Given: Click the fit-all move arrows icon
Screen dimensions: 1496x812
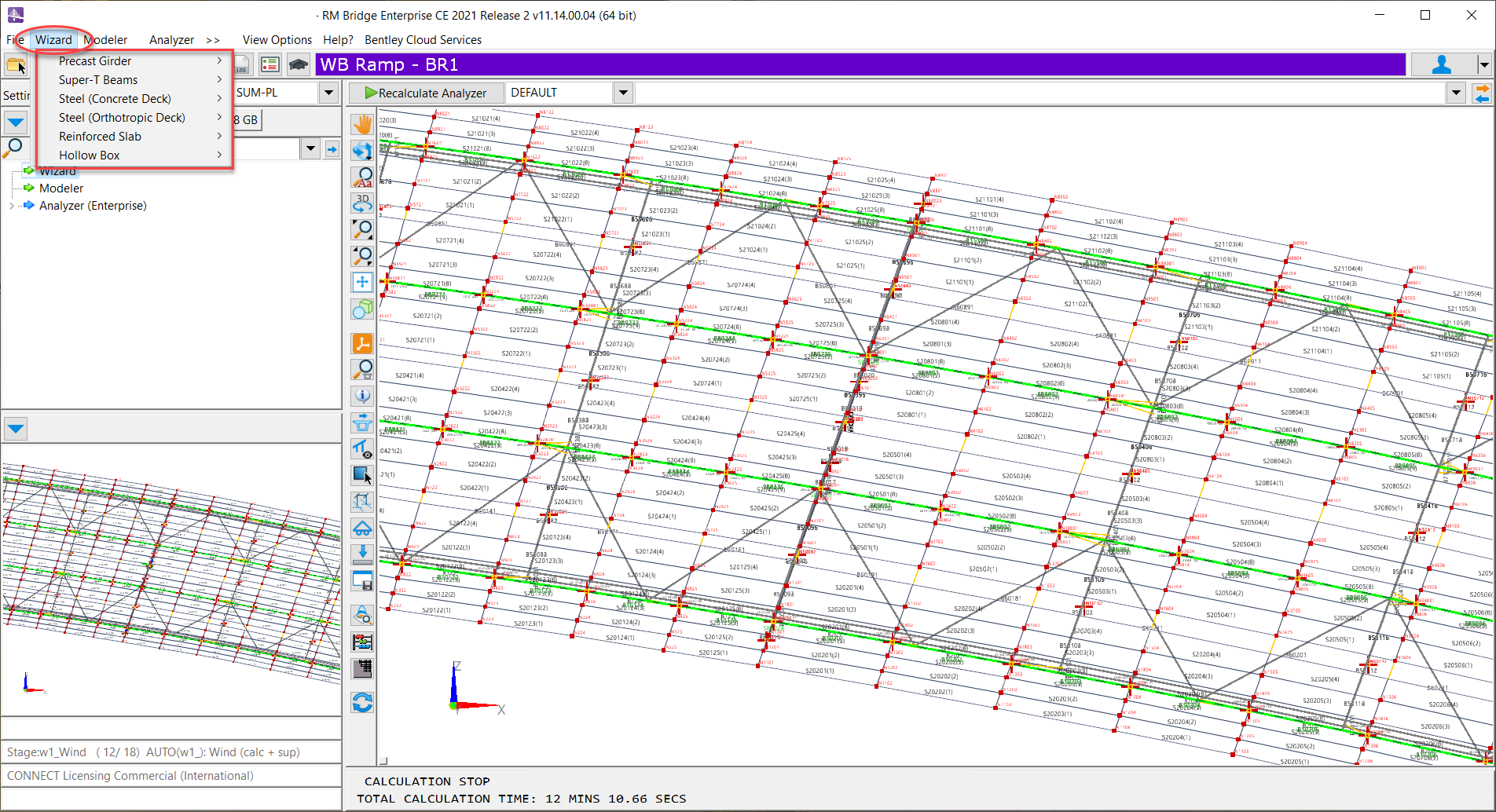Looking at the screenshot, I should tap(362, 282).
